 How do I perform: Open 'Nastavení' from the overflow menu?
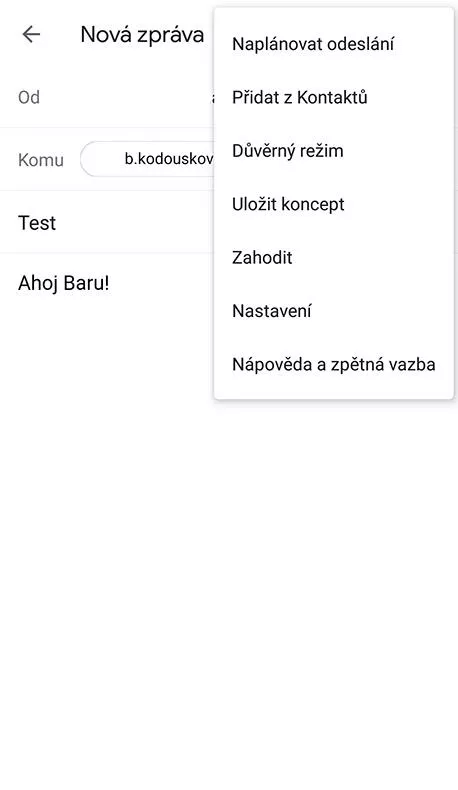[272, 311]
